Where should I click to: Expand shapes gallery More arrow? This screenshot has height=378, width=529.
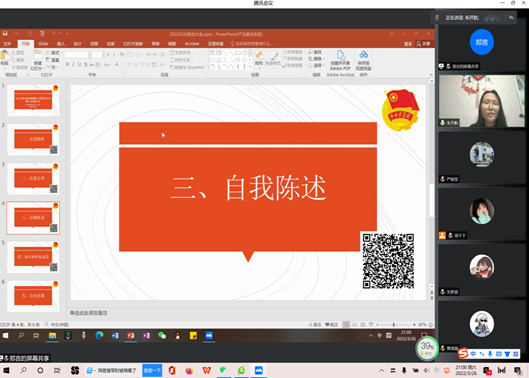[250, 67]
